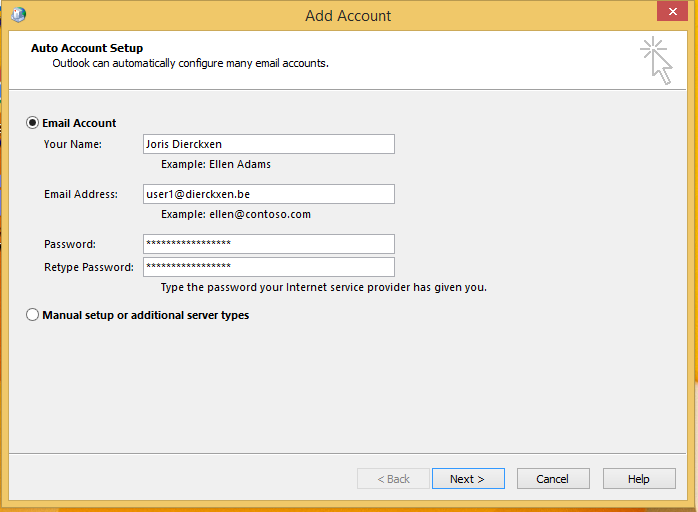Screen dimensions: 698x512
Task: Open Help for account setup
Action: pos(638,479)
